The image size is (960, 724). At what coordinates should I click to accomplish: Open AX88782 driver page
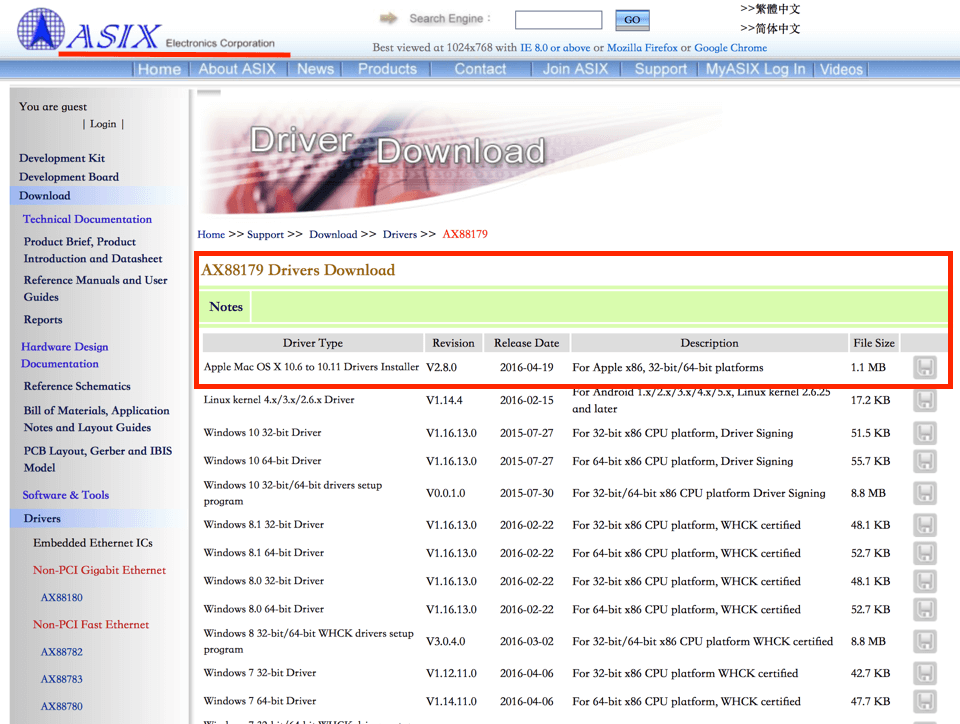(61, 652)
